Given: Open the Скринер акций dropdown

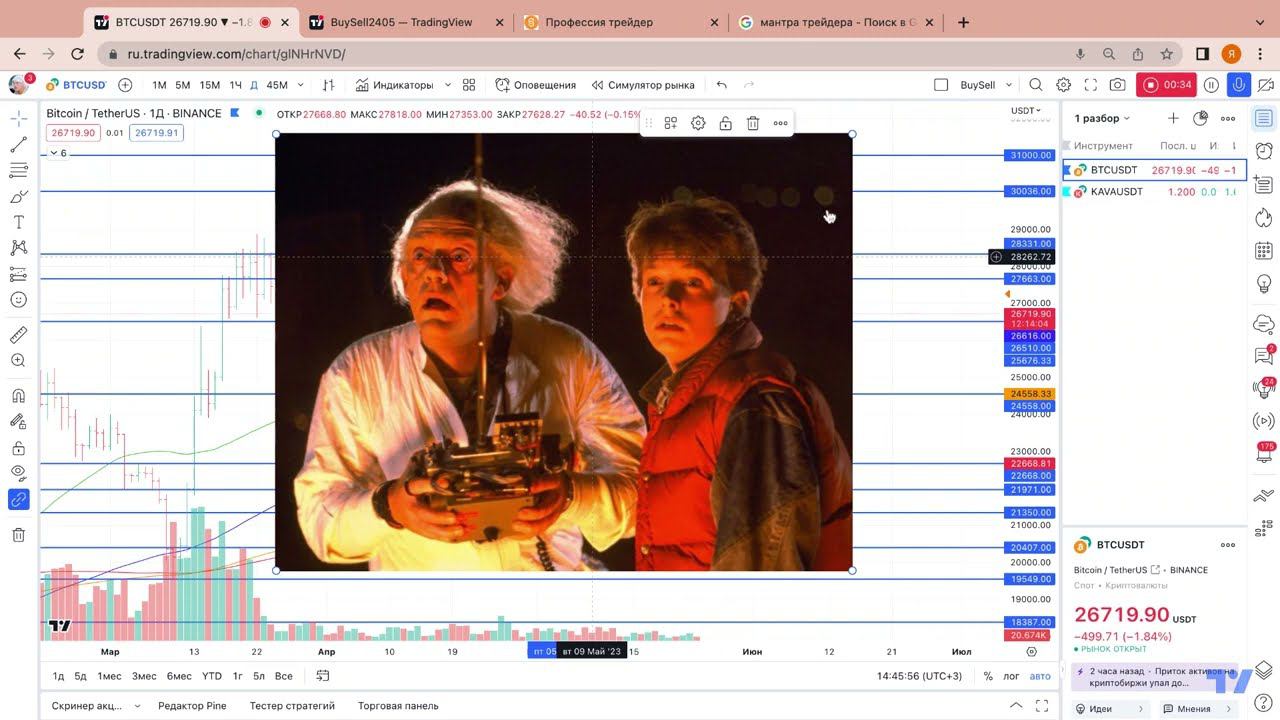Looking at the screenshot, I should (x=96, y=705).
